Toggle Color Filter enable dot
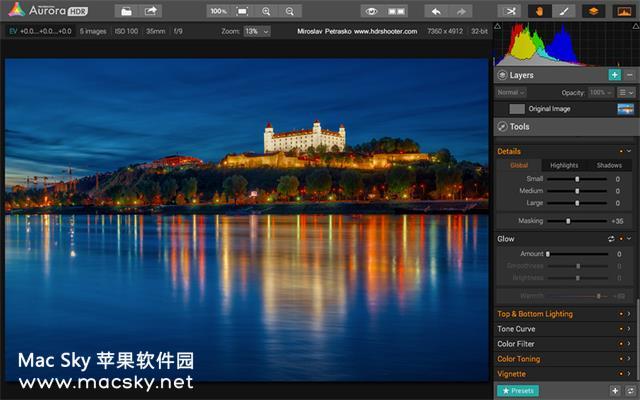Image resolution: width=640 pixels, height=400 pixels. pyautogui.click(x=621, y=344)
